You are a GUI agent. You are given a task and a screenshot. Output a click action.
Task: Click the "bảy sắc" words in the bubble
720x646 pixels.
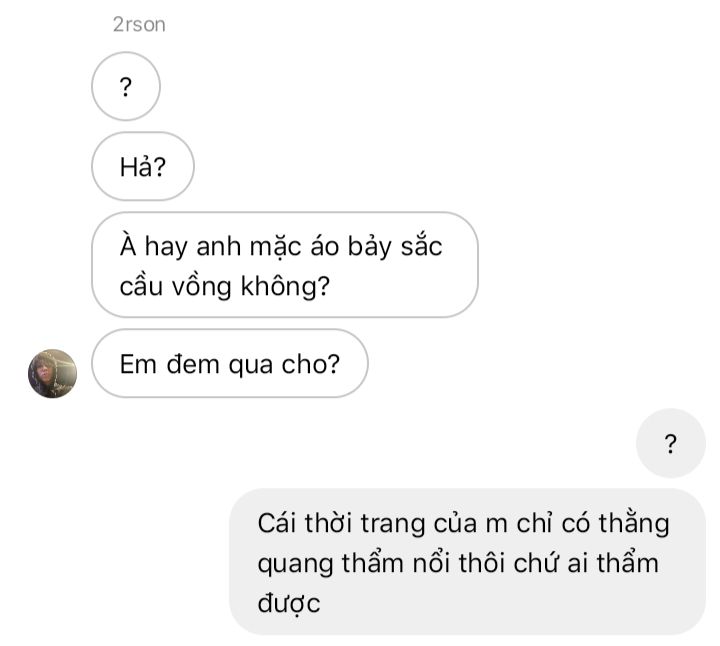point(394,247)
